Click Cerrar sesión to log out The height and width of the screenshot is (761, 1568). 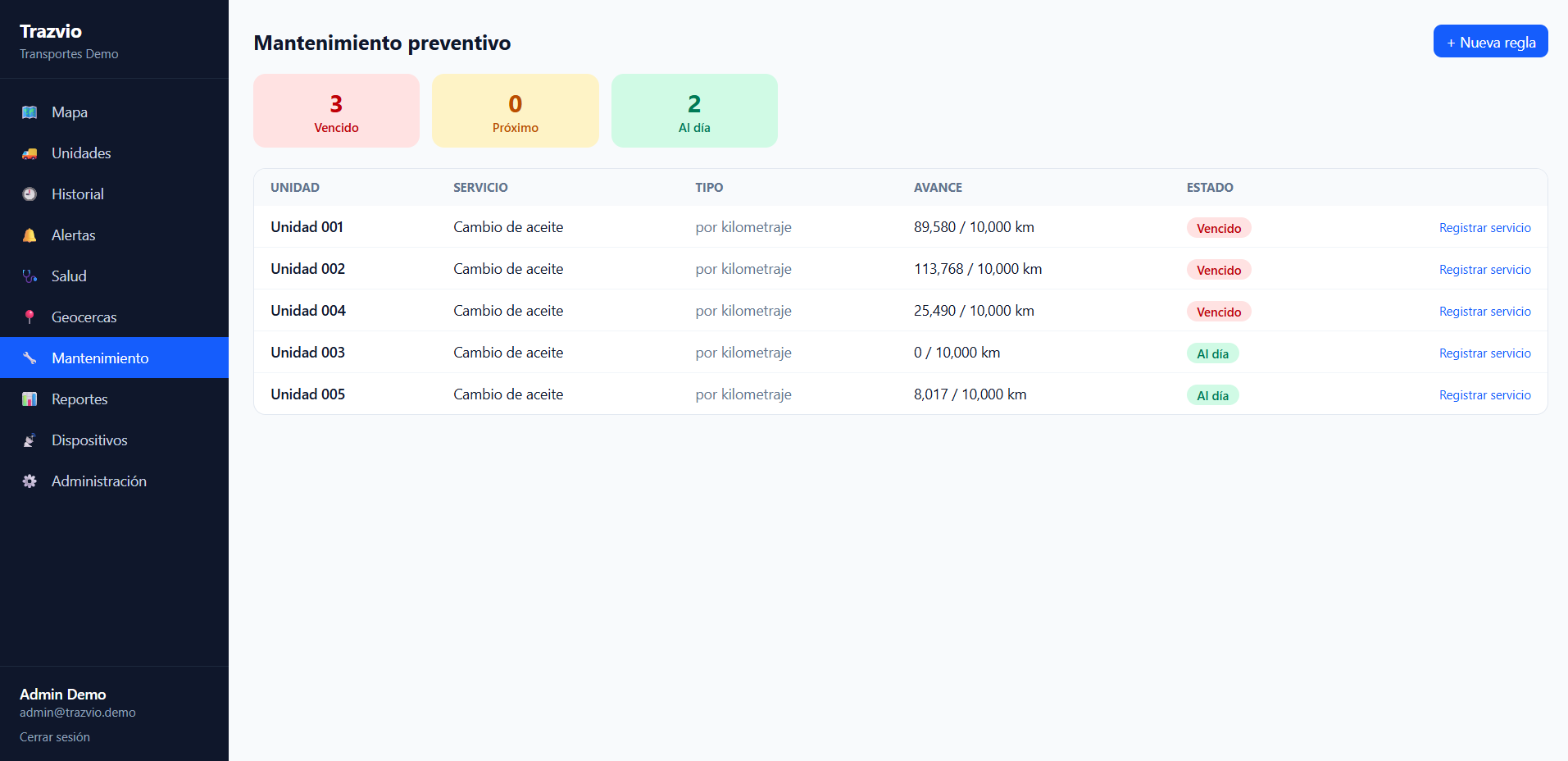55,737
